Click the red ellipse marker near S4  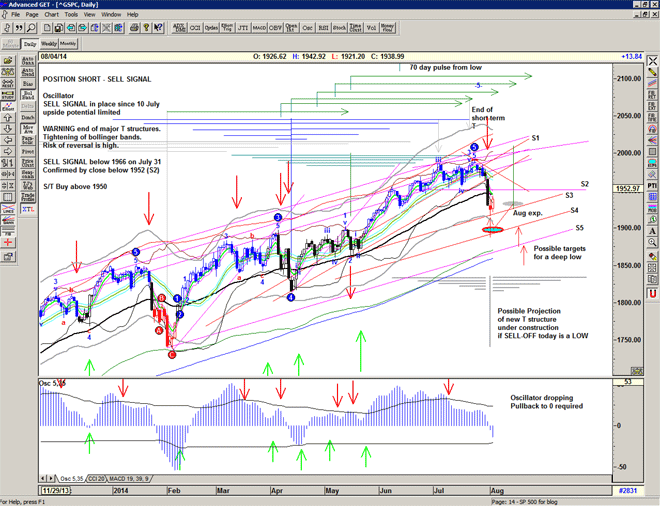493,230
